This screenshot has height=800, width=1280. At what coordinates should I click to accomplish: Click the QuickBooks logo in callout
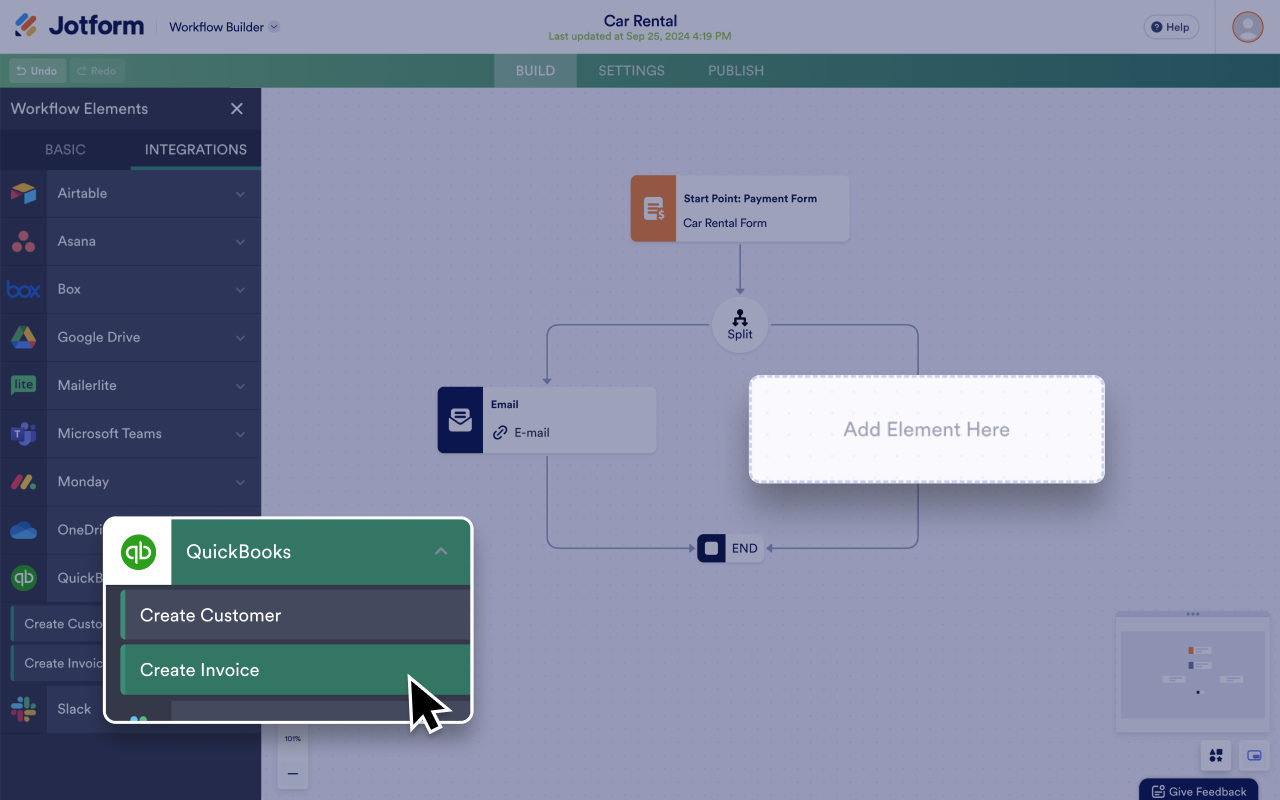pos(138,552)
